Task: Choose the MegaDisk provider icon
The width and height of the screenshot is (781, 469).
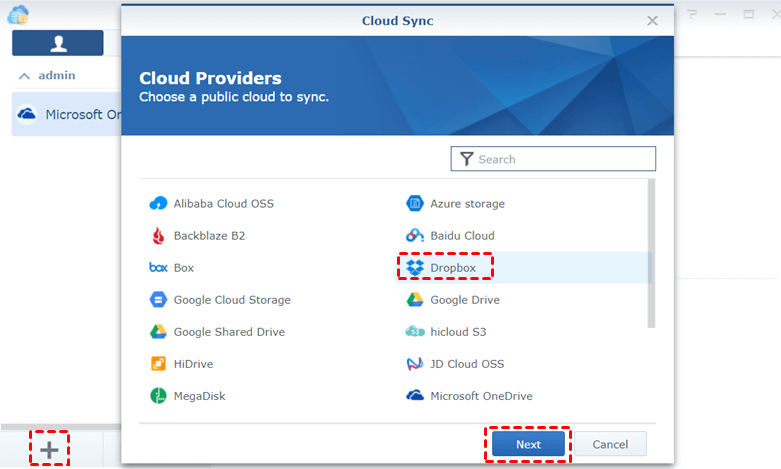Action: point(158,396)
